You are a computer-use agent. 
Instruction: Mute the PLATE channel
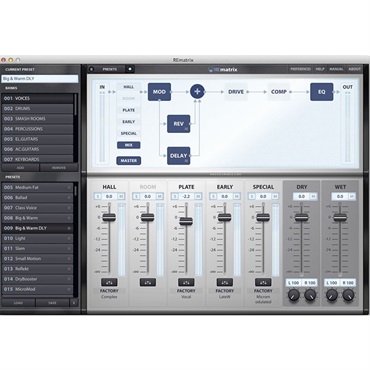198,197
